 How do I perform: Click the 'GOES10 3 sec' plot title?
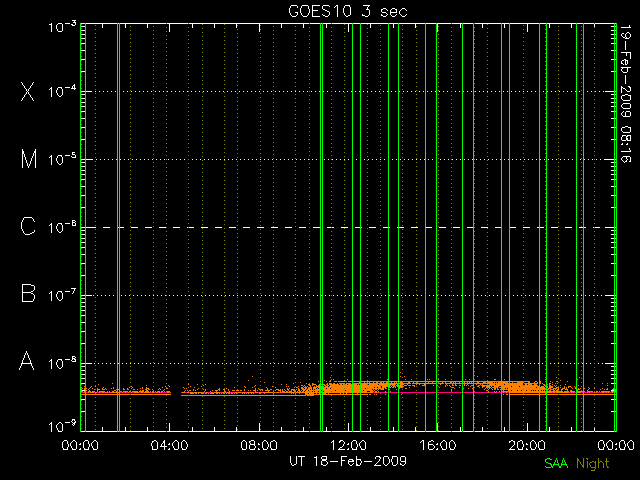(x=348, y=11)
